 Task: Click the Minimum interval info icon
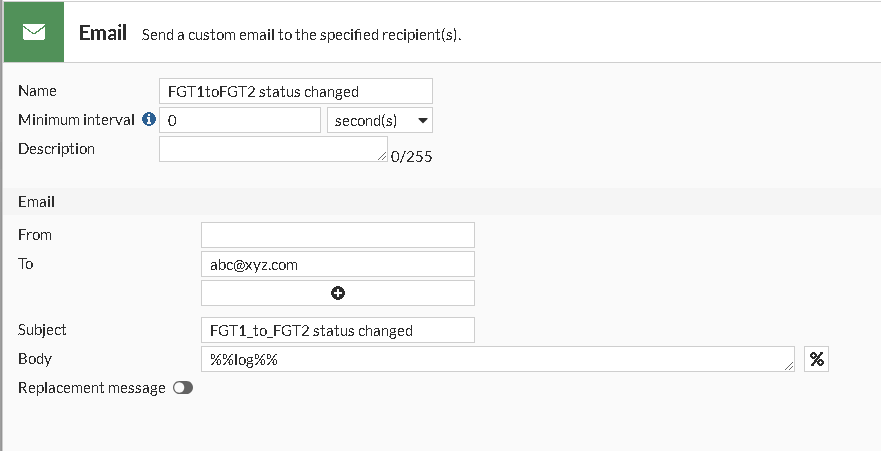click(149, 120)
